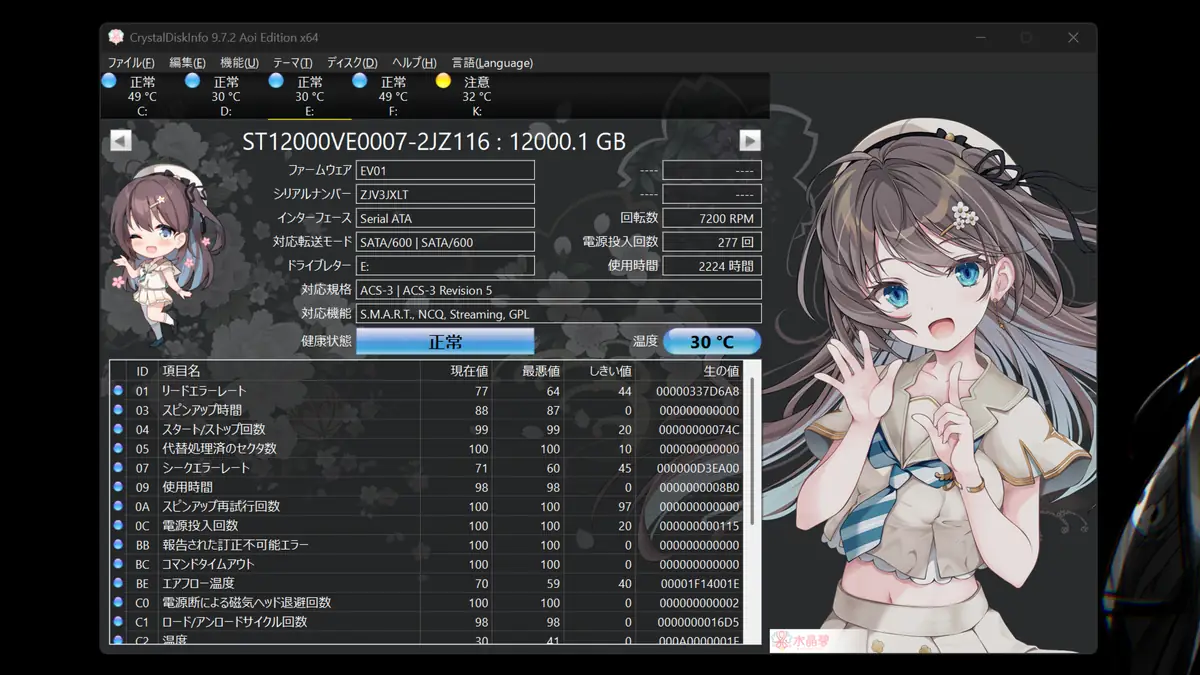Click the CrystalDiskInfo app icon in title bar
The width and height of the screenshot is (1200, 675).
[x=116, y=37]
